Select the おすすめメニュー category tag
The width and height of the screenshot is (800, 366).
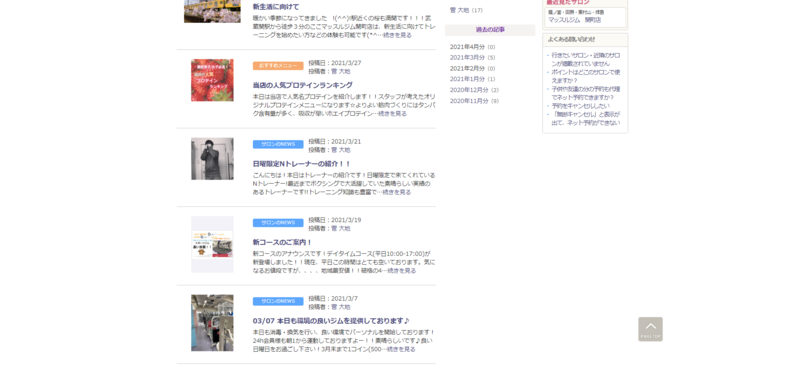[278, 66]
